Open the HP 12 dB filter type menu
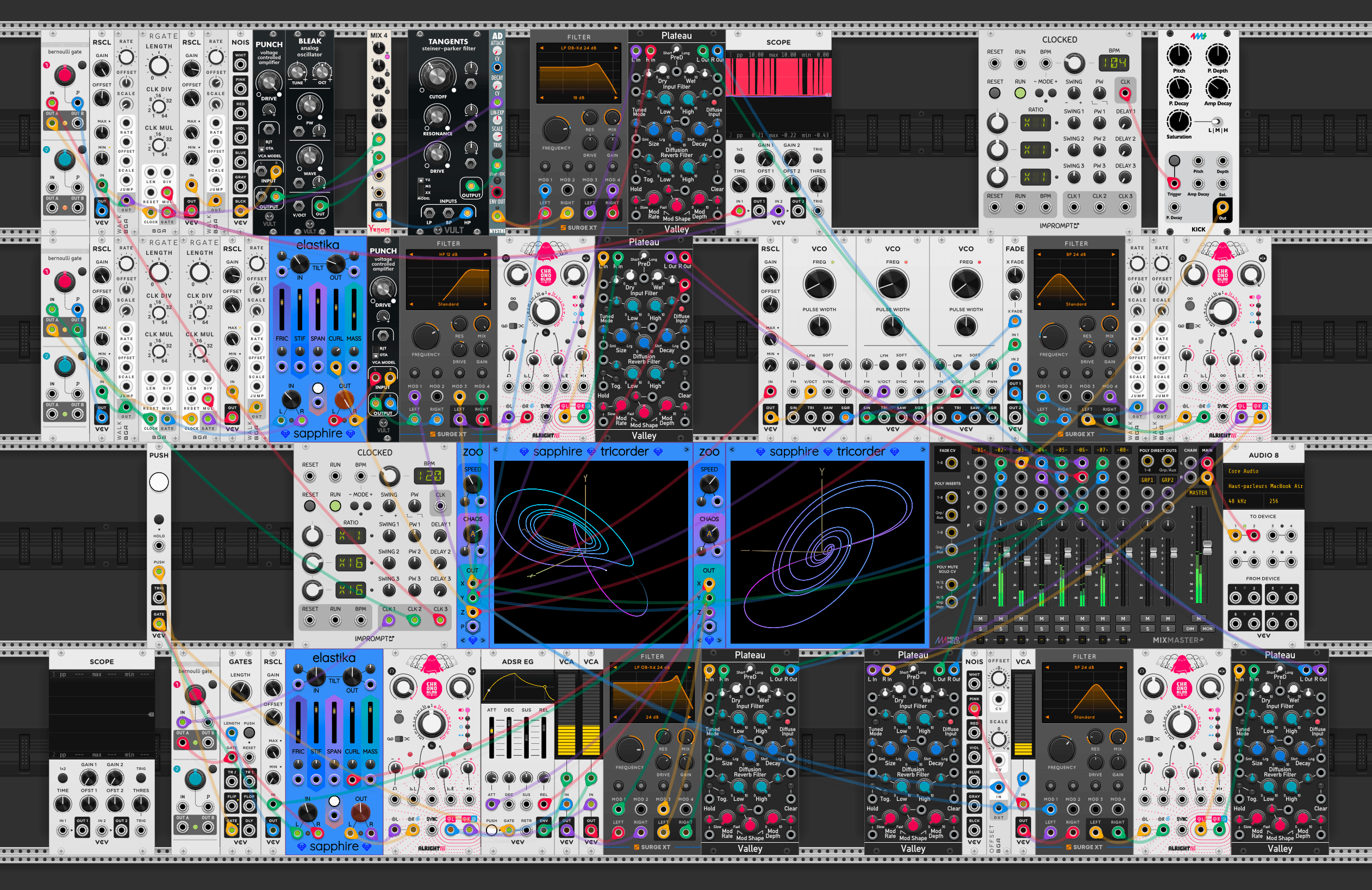 coord(448,254)
